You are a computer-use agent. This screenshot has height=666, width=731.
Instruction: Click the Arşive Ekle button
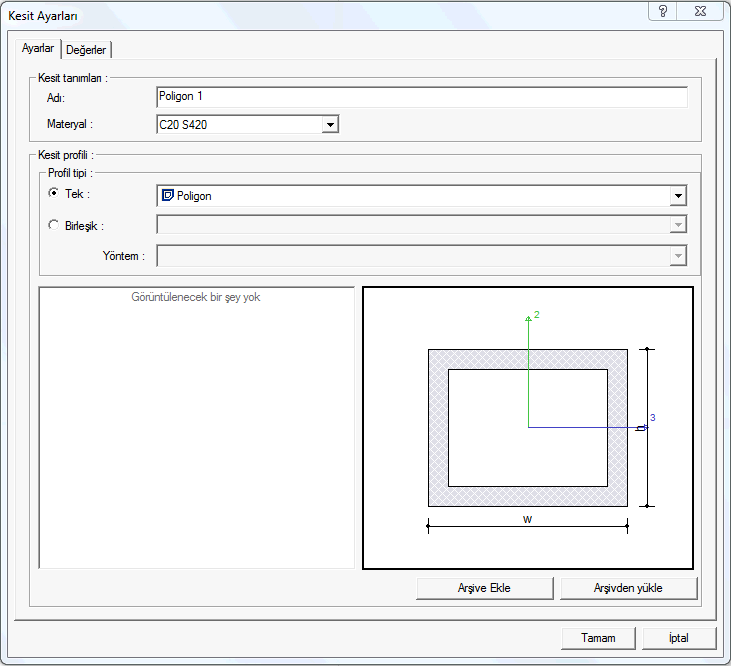[x=484, y=588]
